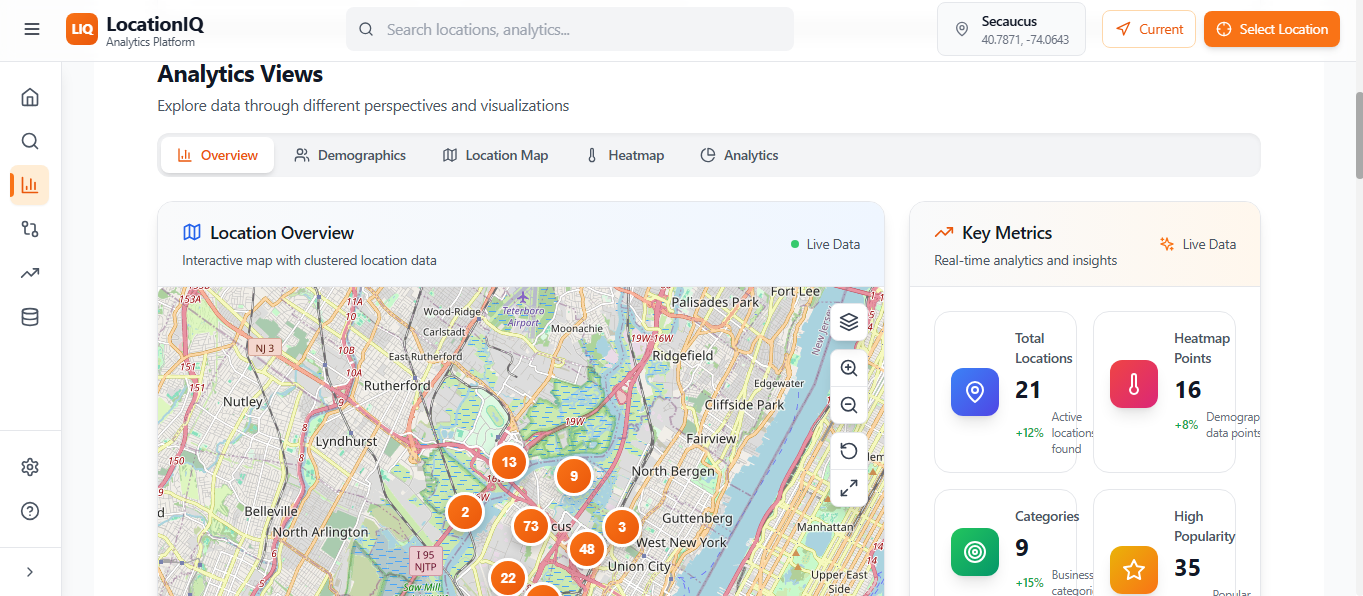Click the map layers icon
This screenshot has width=1363, height=596.
849,322
